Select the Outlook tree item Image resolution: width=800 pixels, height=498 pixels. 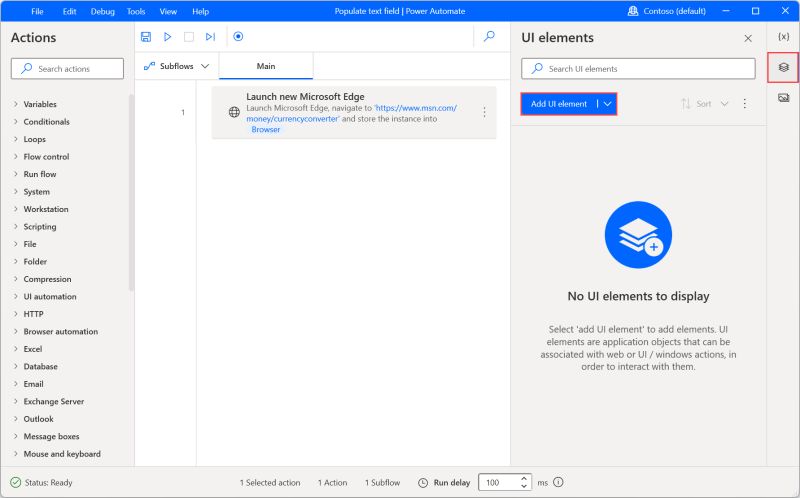click(39, 419)
